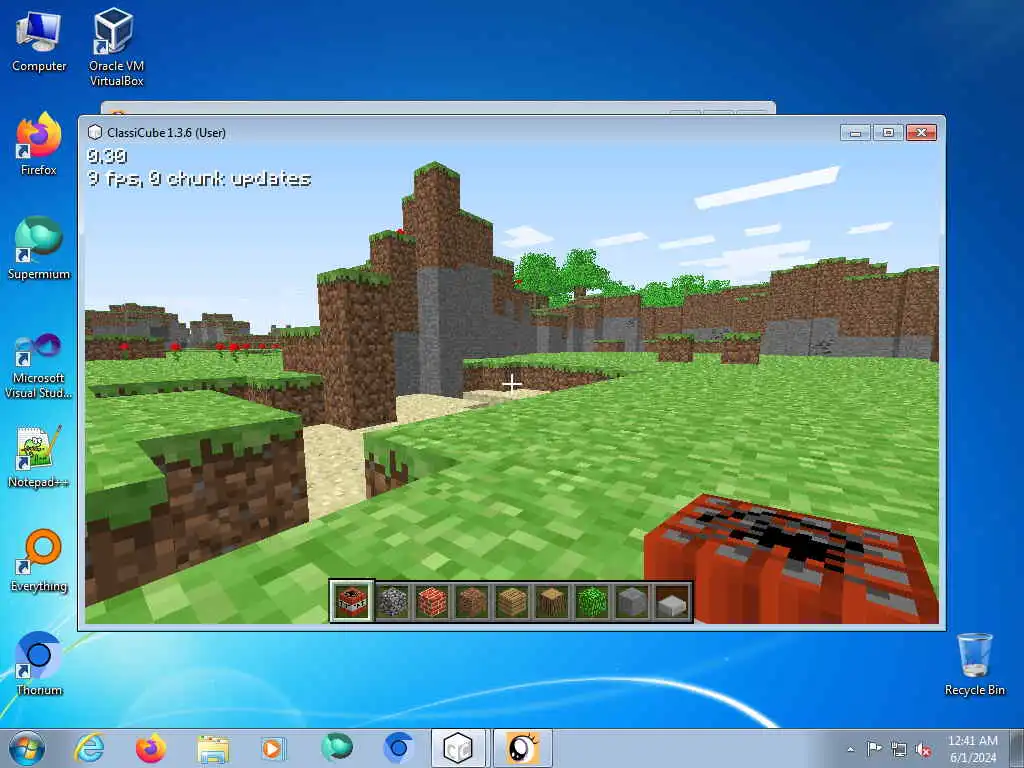The image size is (1024, 768).
Task: Click the ClassiCube 1.3.6 (User) title text
Action: [x=167, y=133]
